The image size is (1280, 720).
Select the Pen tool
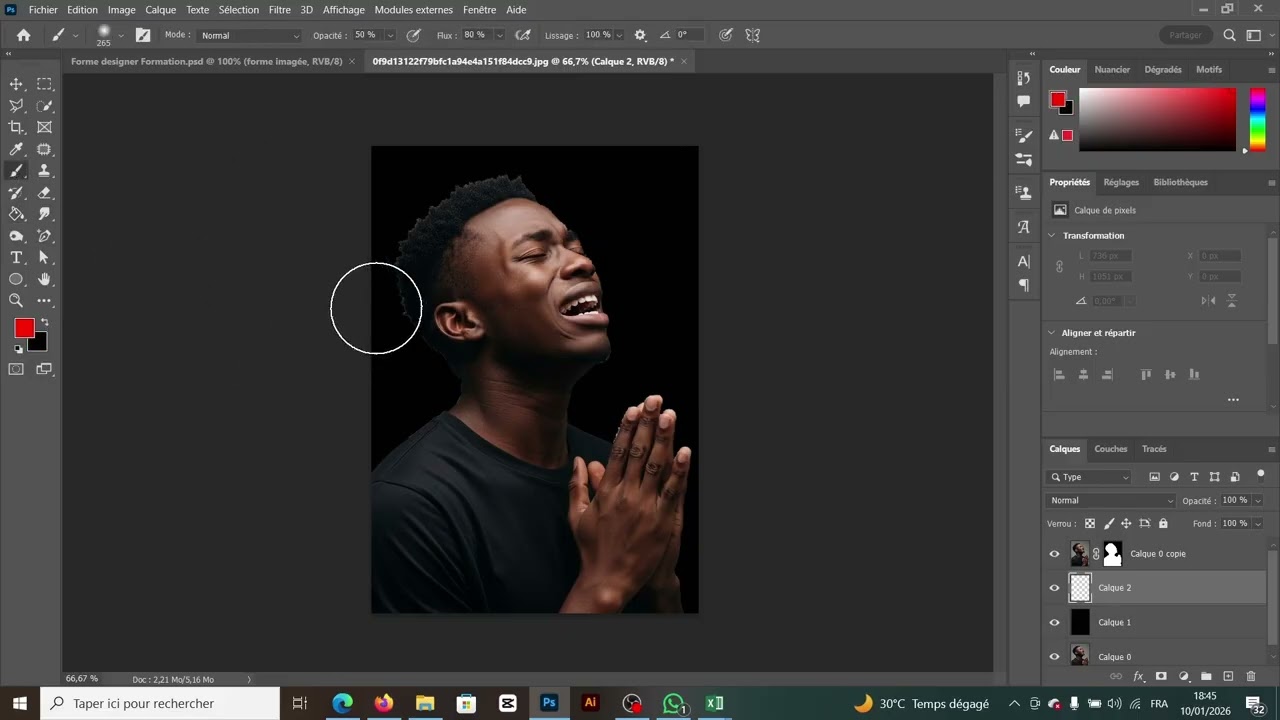44,236
